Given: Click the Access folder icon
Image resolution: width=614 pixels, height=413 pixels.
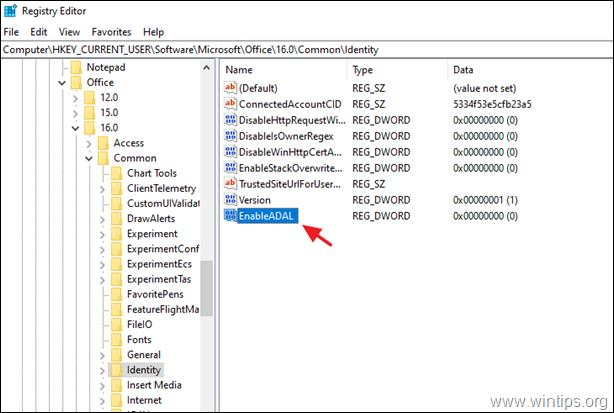Looking at the screenshot, I should 103,143.
